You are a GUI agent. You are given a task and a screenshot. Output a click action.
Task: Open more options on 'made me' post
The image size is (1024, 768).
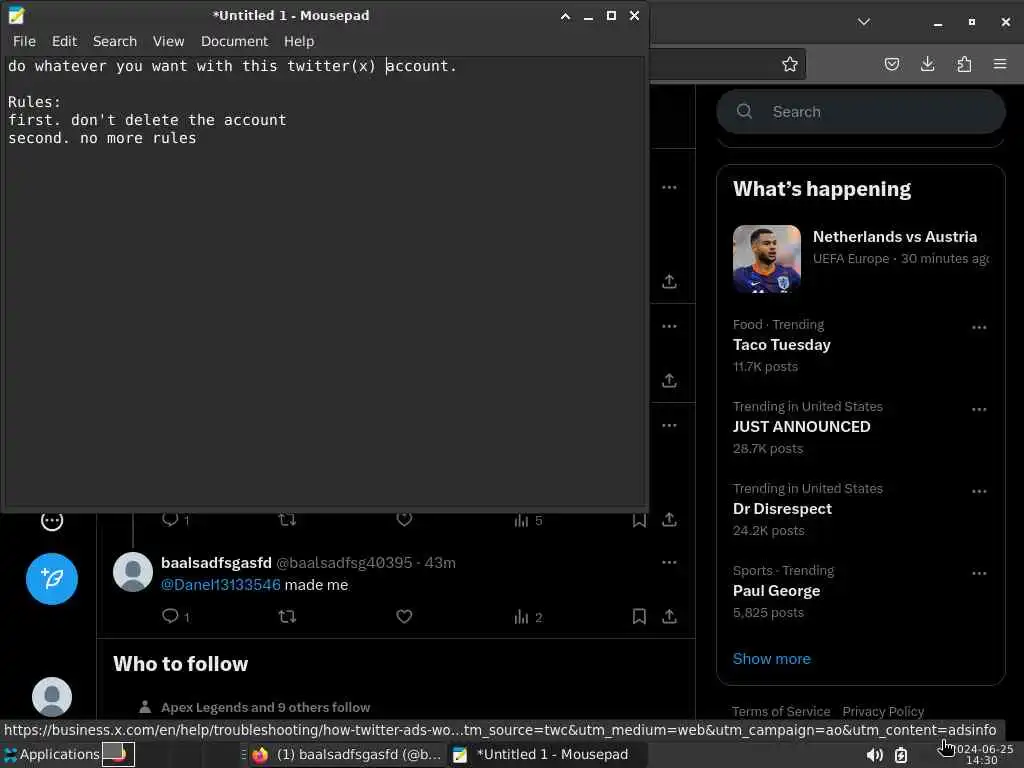(x=669, y=562)
